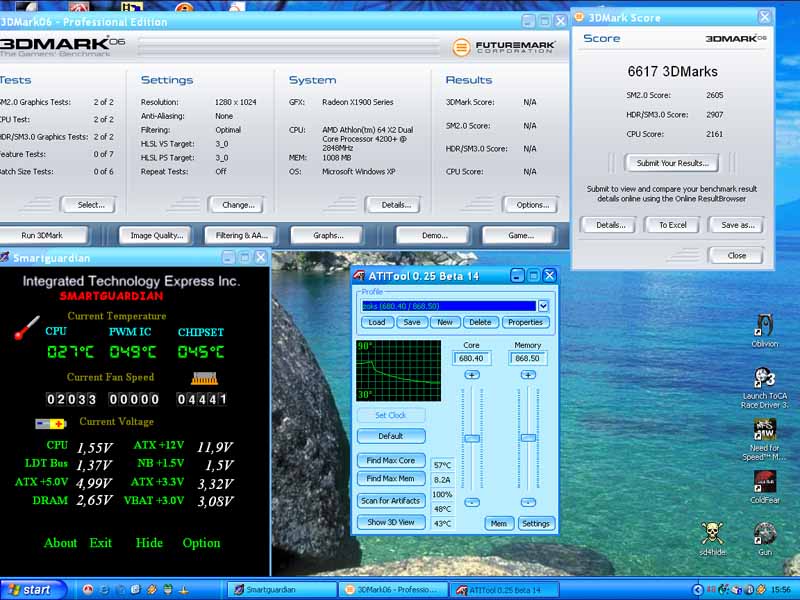Click Find Max Core button
The width and height of the screenshot is (800, 600).
click(391, 460)
